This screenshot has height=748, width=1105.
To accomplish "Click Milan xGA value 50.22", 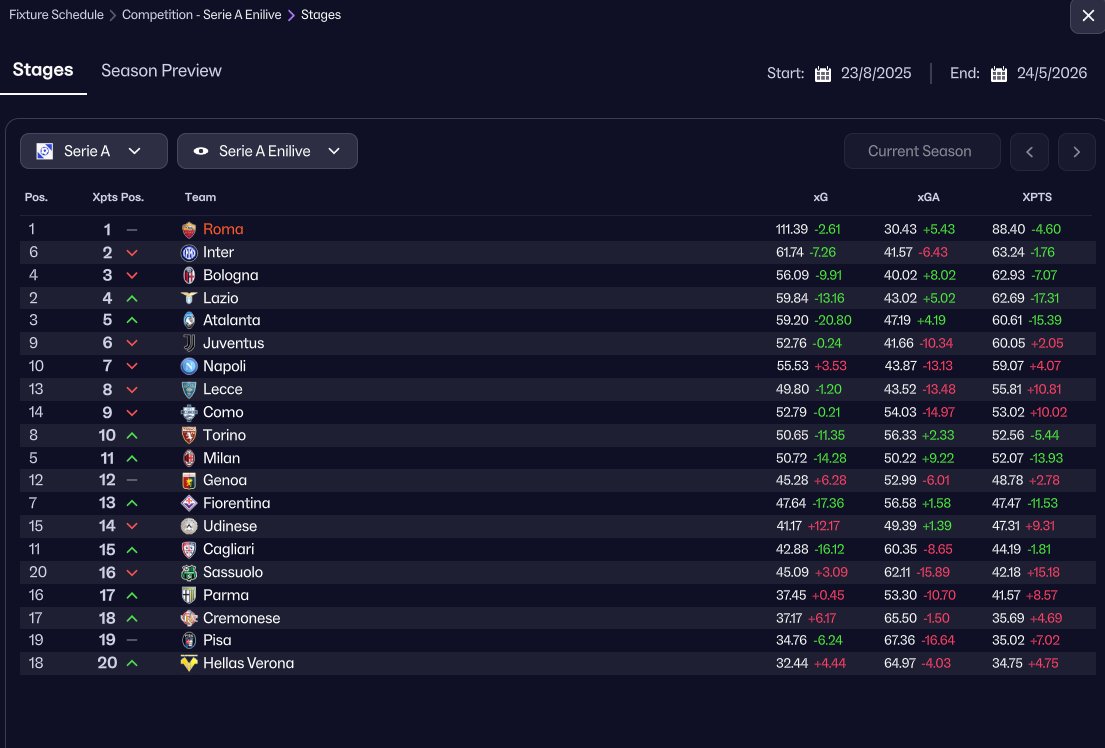I will [900, 458].
